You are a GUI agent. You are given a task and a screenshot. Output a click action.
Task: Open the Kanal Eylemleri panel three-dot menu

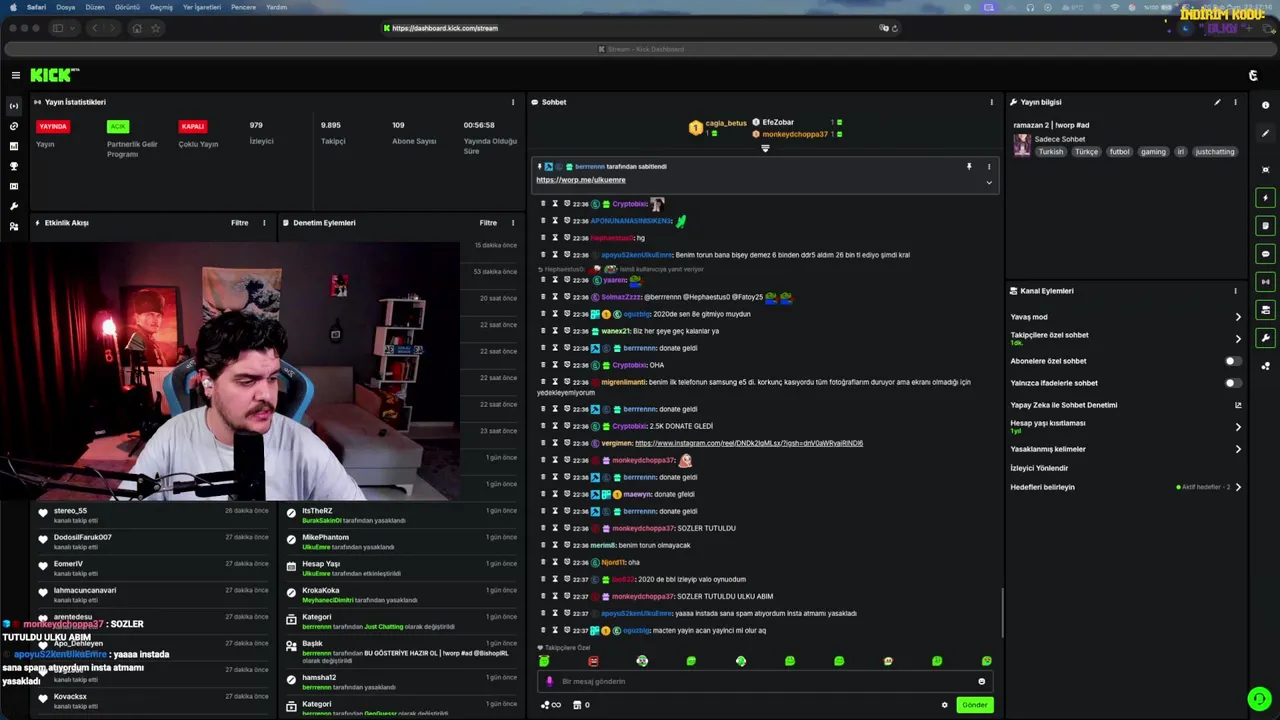tap(1235, 291)
